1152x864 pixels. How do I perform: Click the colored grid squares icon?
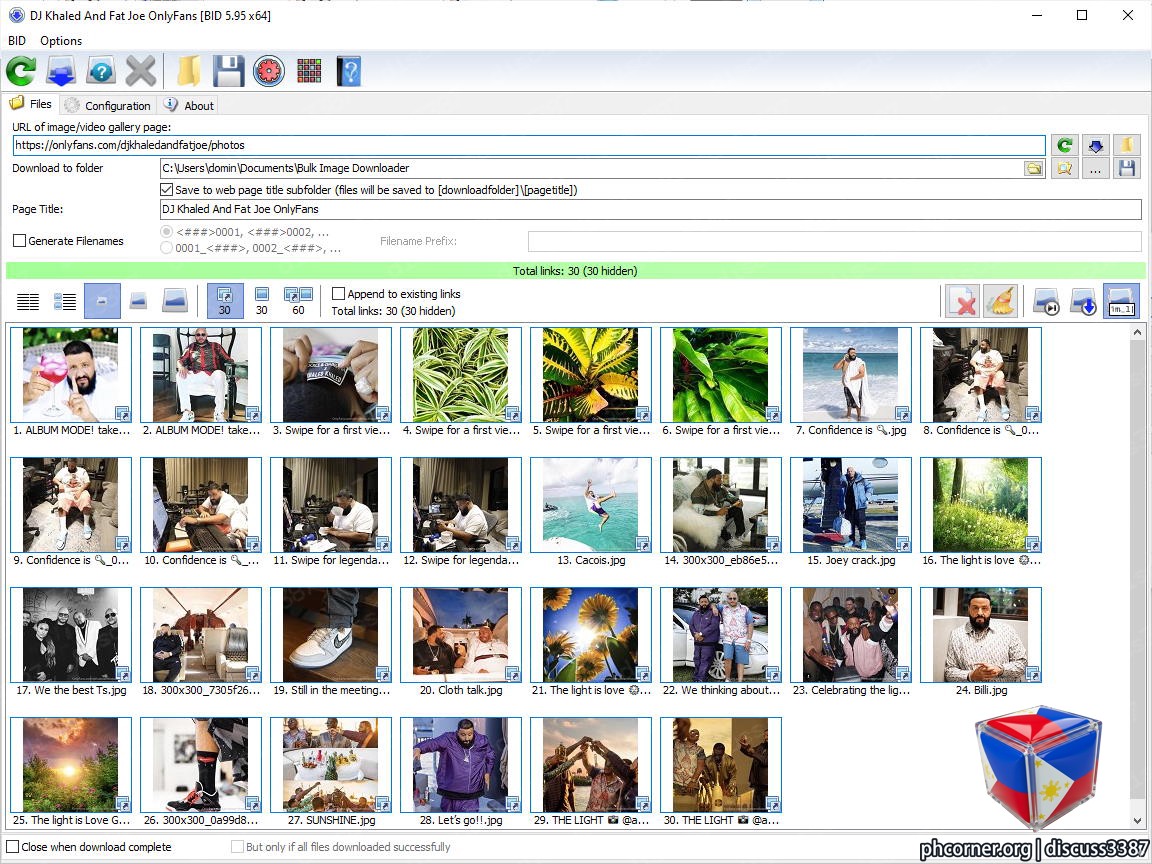[x=309, y=71]
